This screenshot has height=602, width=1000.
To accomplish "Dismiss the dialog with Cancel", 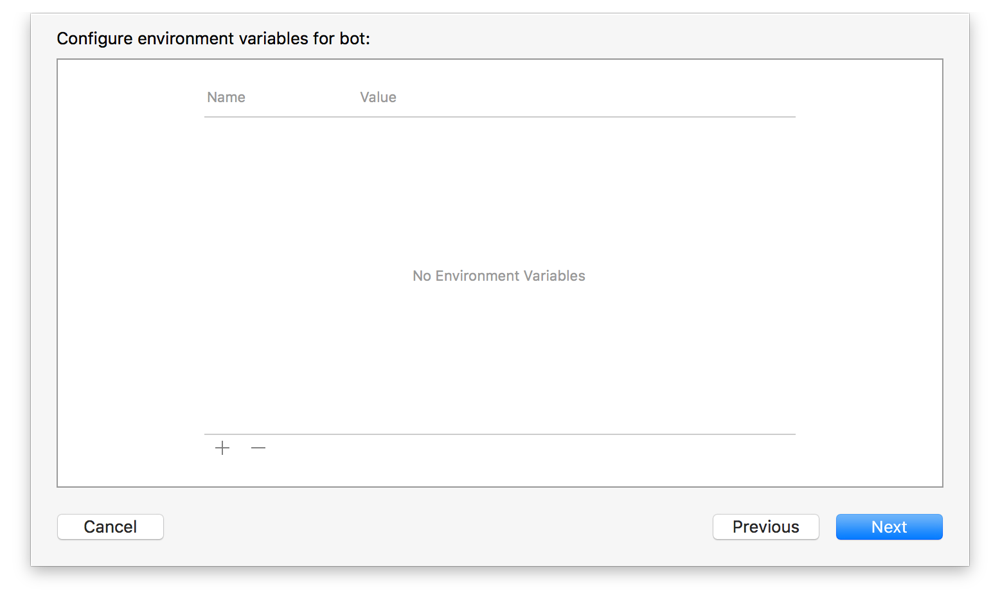I will click(x=110, y=527).
